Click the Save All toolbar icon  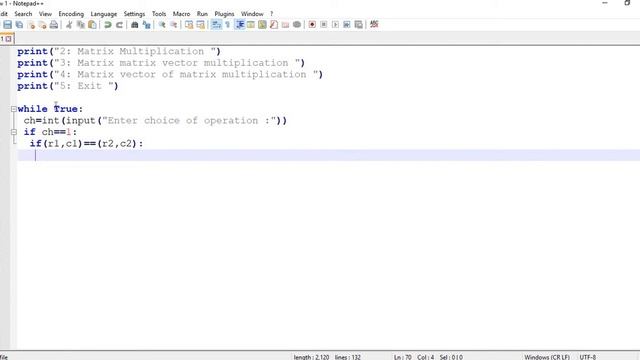pos(19,25)
